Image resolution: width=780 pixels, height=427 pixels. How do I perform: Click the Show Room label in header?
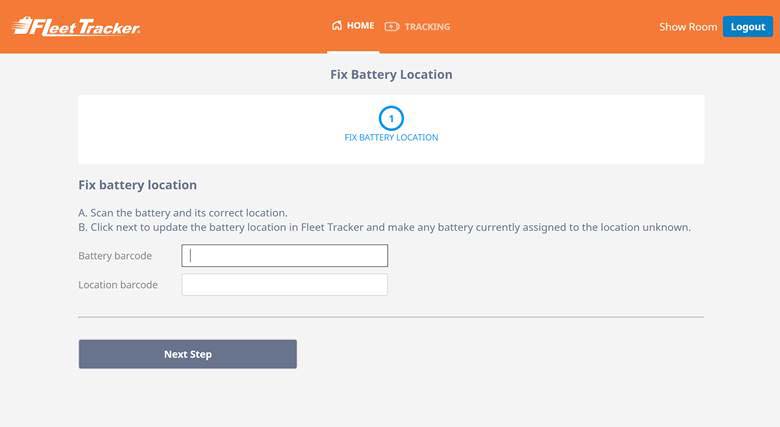pos(687,27)
